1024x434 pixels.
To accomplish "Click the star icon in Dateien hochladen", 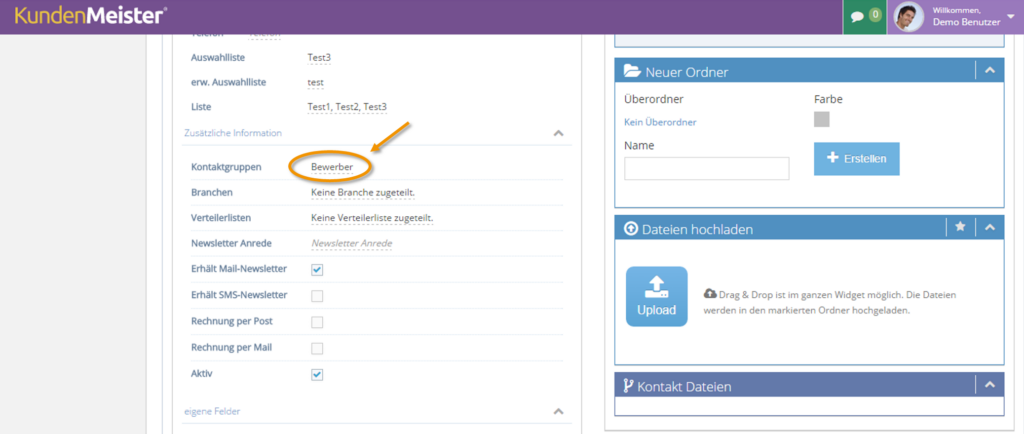I will 960,226.
